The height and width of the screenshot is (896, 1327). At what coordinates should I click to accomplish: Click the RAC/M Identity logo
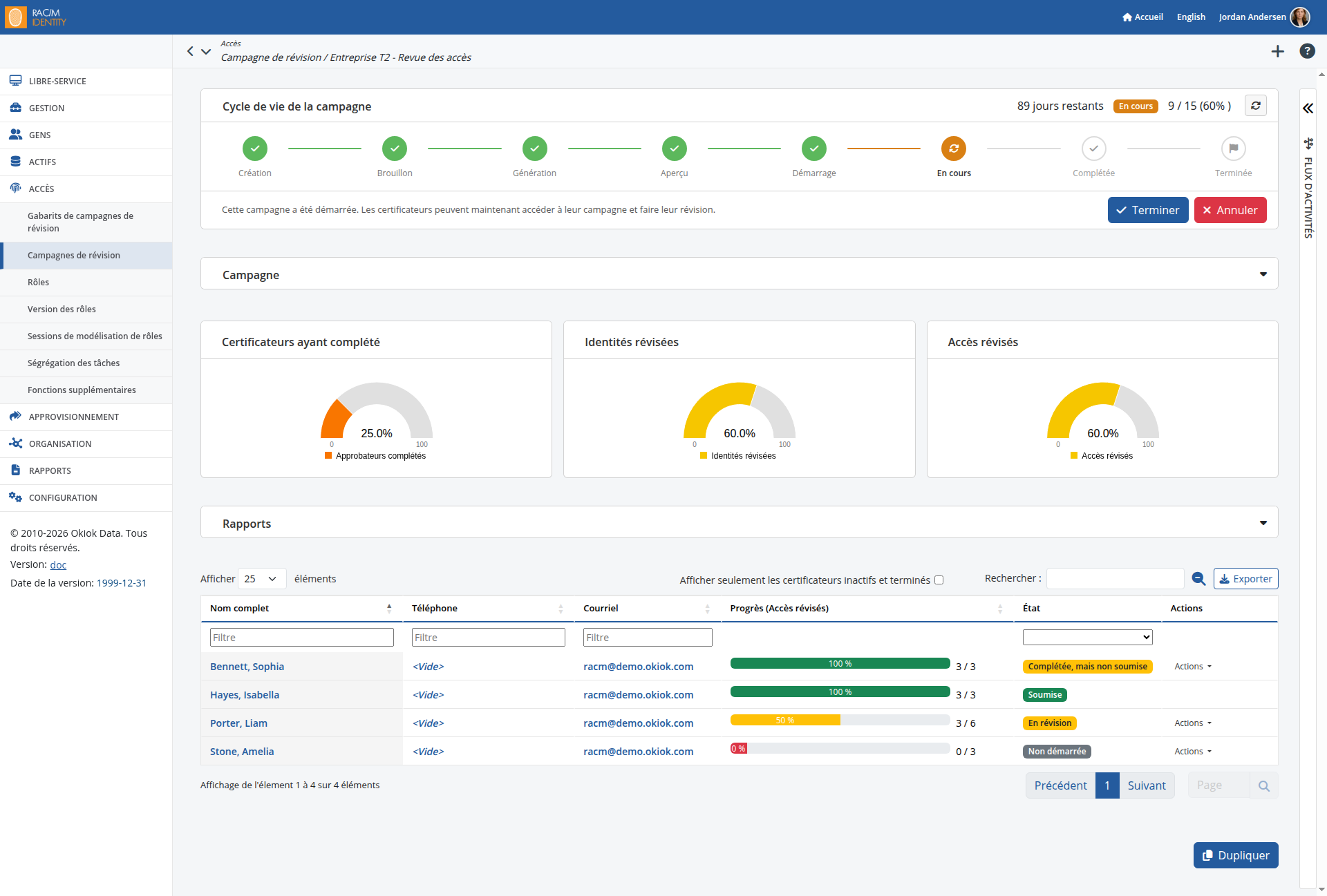[36, 17]
